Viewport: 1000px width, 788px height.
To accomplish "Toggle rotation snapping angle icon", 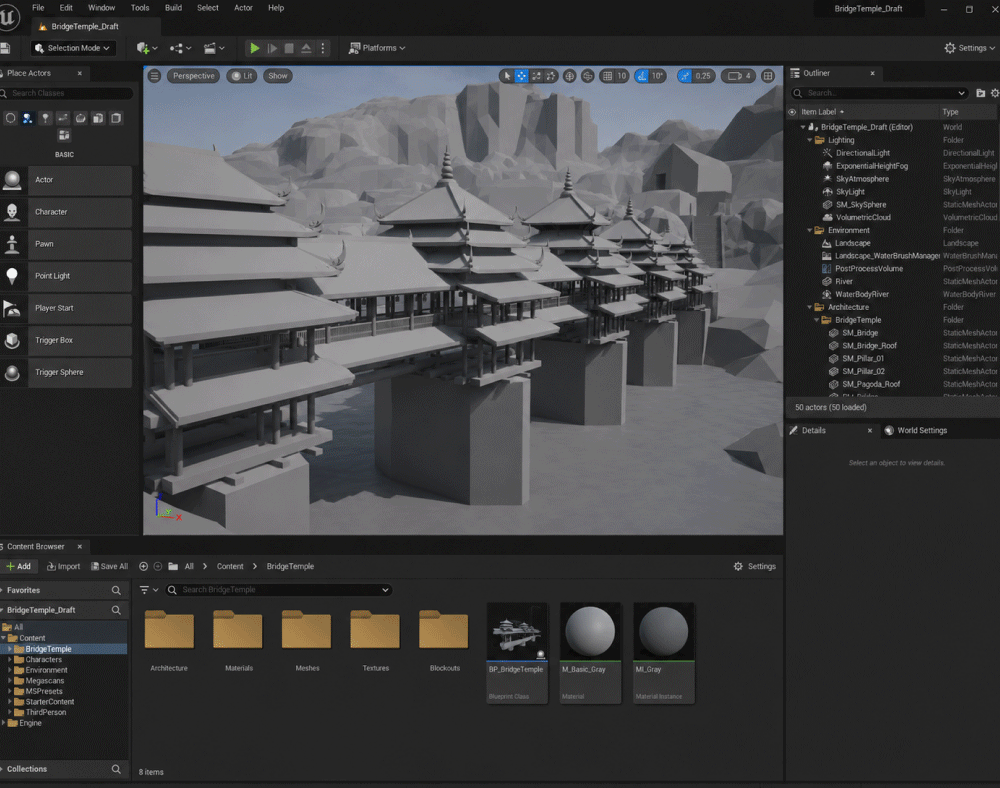I will tap(642, 76).
